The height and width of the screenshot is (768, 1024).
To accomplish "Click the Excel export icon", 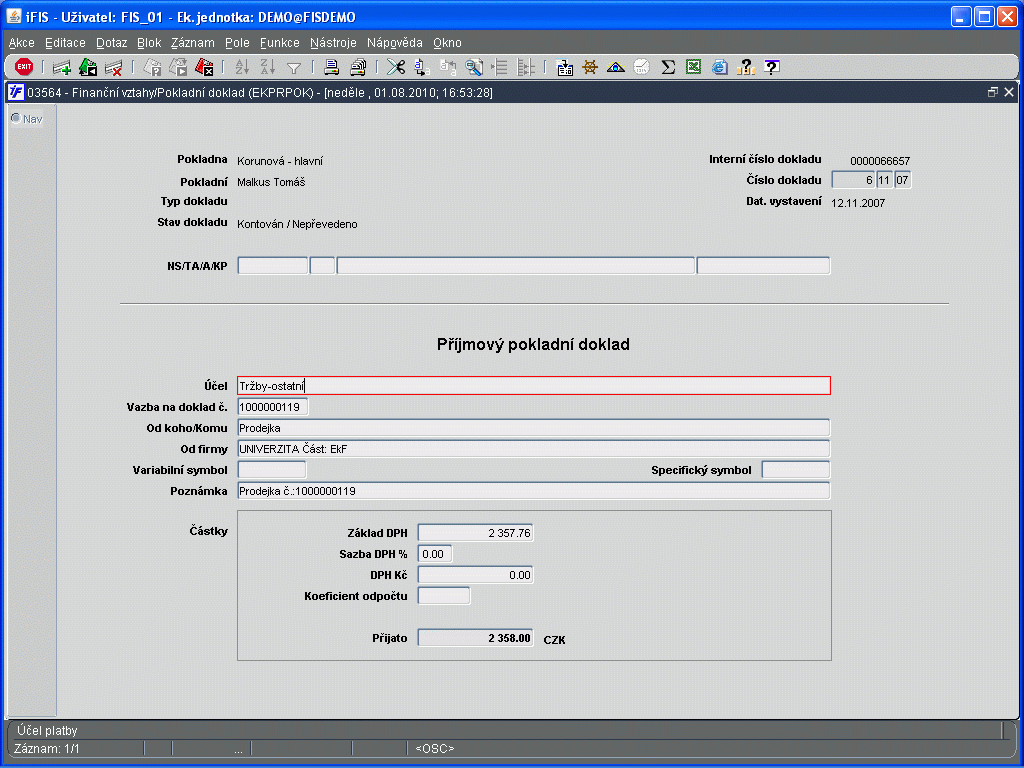I will tap(693, 67).
